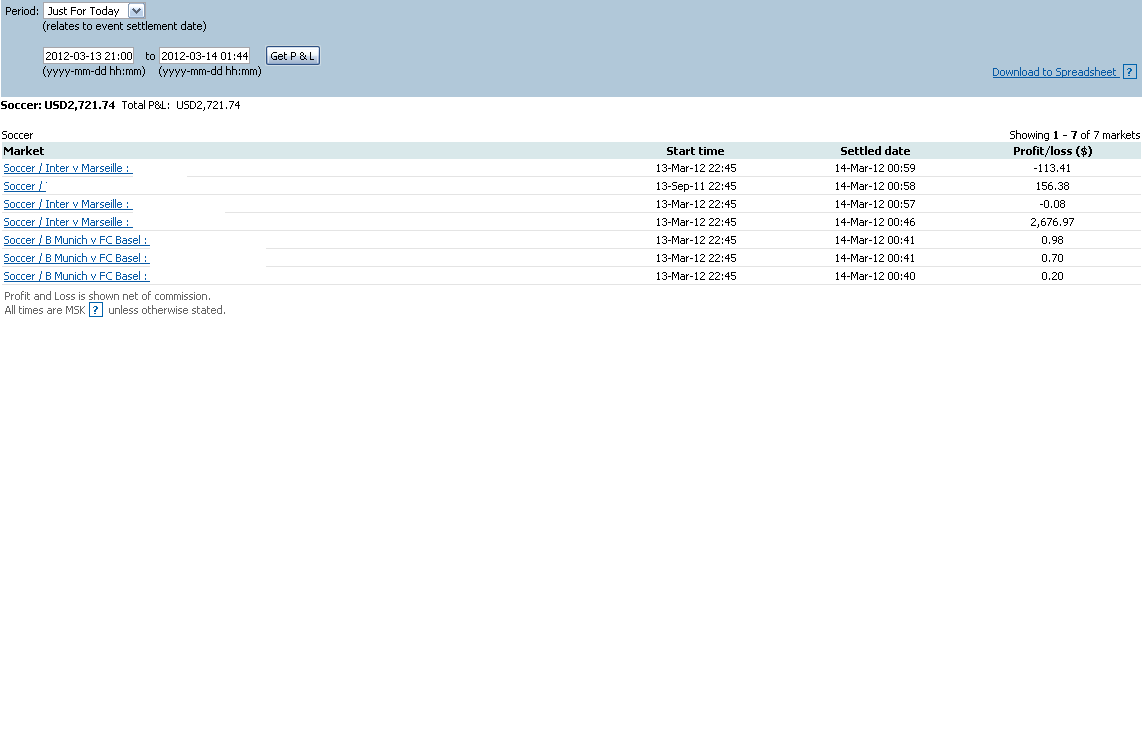Select the loss value -113.41
Image resolution: width=1142 pixels, height=736 pixels.
[x=1052, y=168]
